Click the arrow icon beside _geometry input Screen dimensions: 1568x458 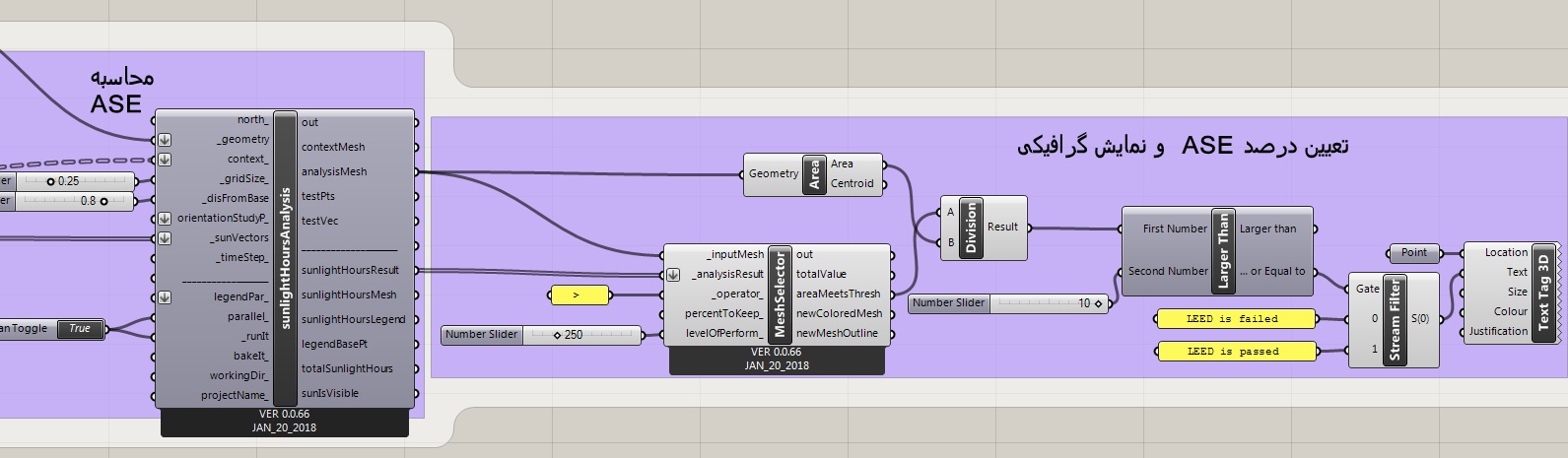click(x=165, y=140)
